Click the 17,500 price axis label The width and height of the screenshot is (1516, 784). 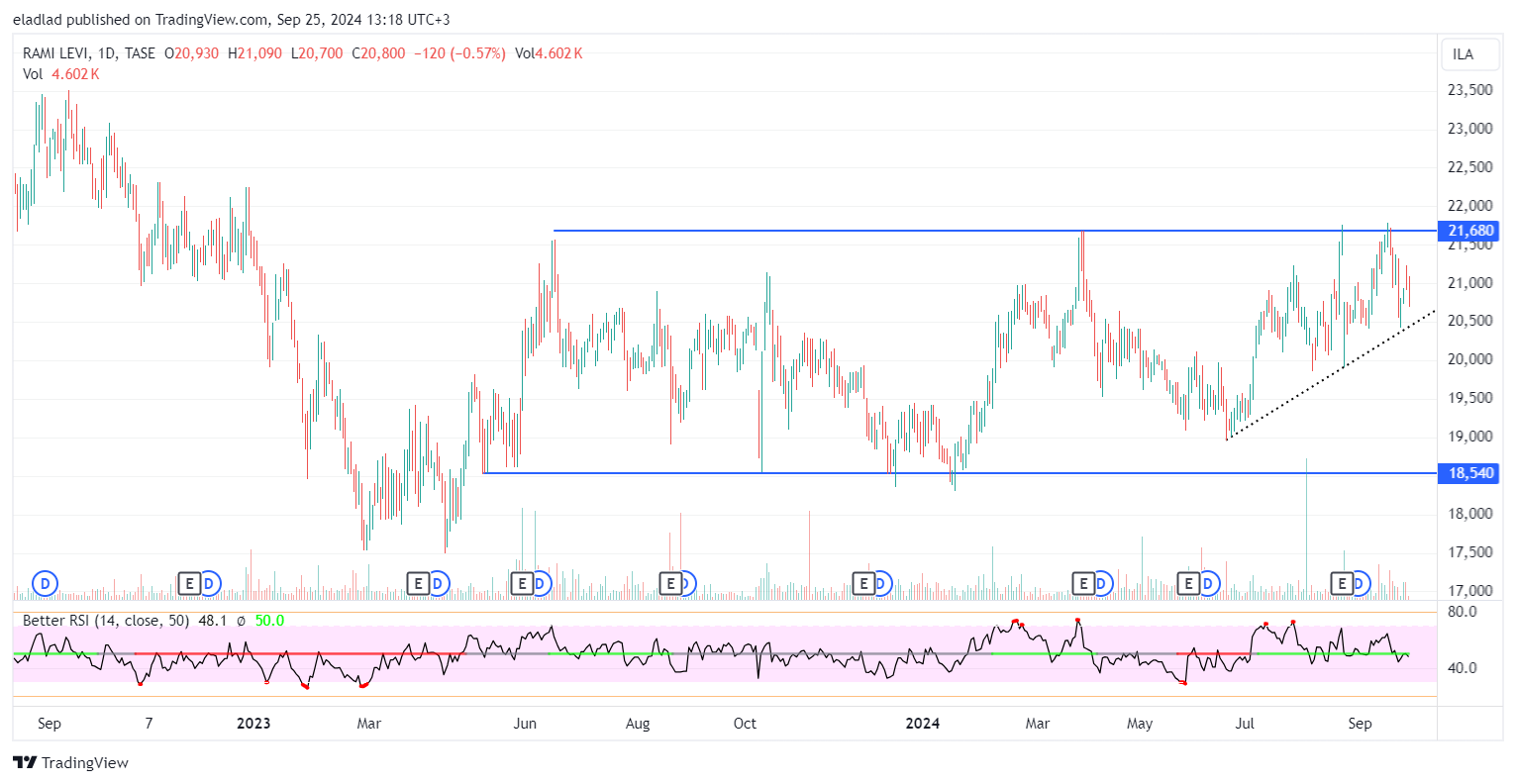(x=1470, y=552)
